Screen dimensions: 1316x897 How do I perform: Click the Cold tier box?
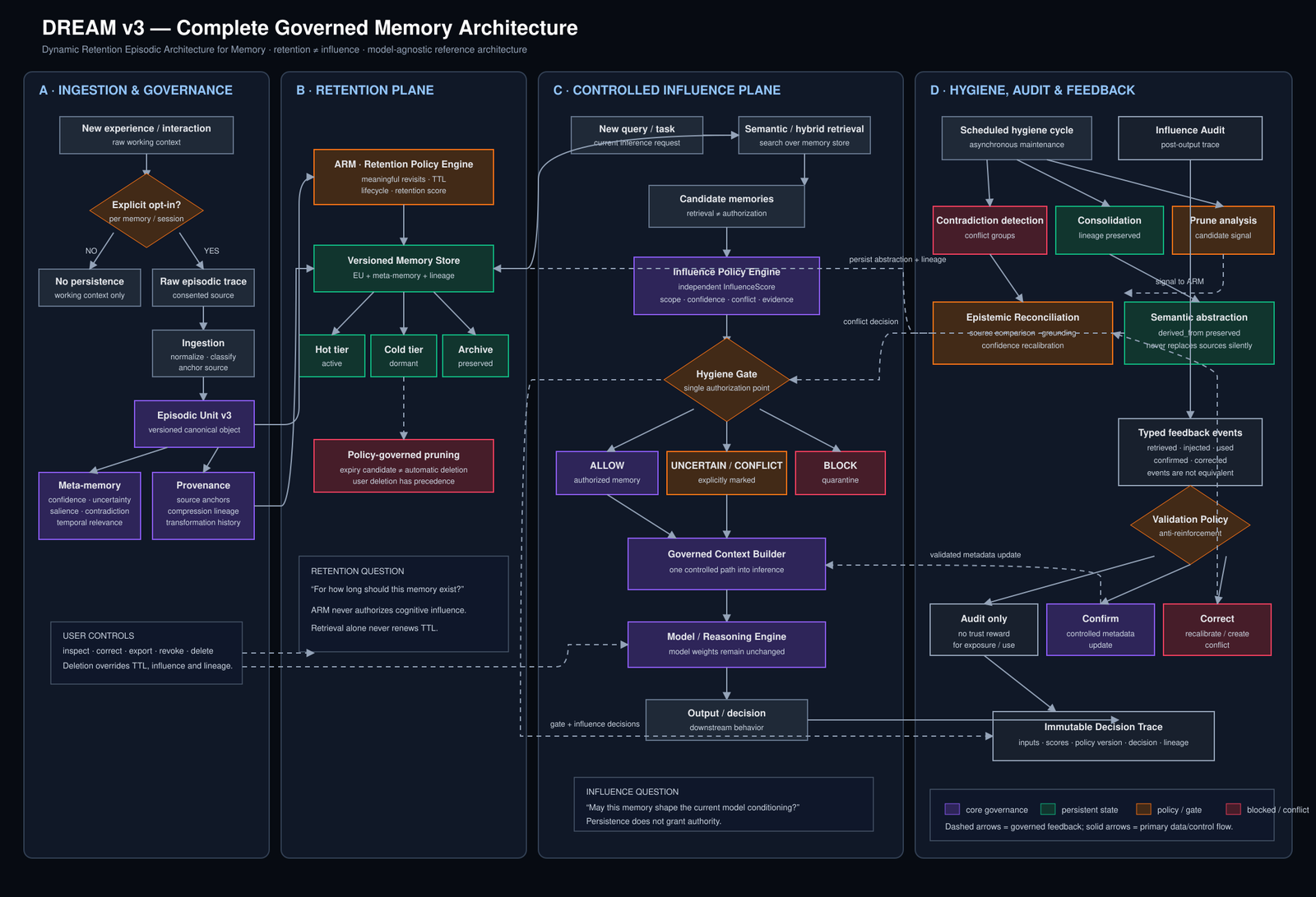[404, 356]
